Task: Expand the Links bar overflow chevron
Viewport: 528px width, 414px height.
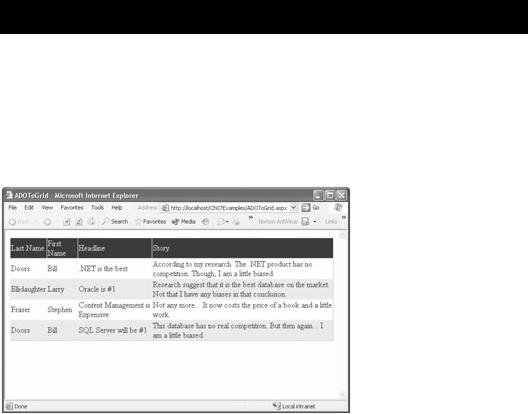Action: [343, 218]
